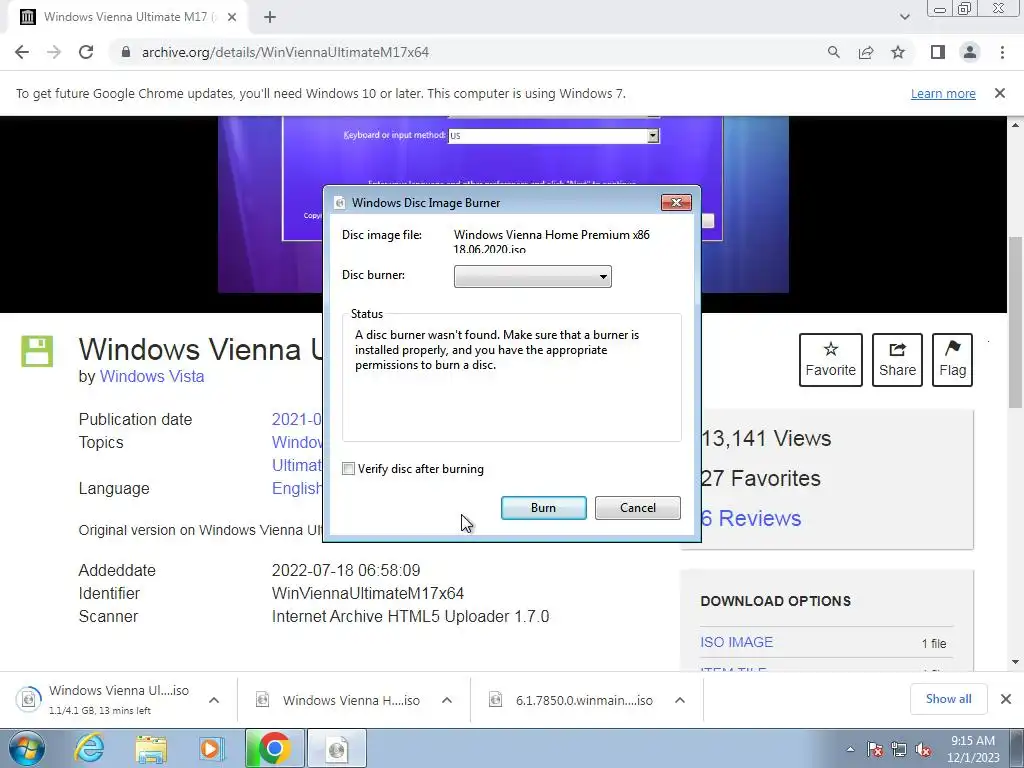Viewport: 1024px width, 768px height.
Task: Open the taskbar clock showing 9:15 AM
Action: tap(973, 749)
